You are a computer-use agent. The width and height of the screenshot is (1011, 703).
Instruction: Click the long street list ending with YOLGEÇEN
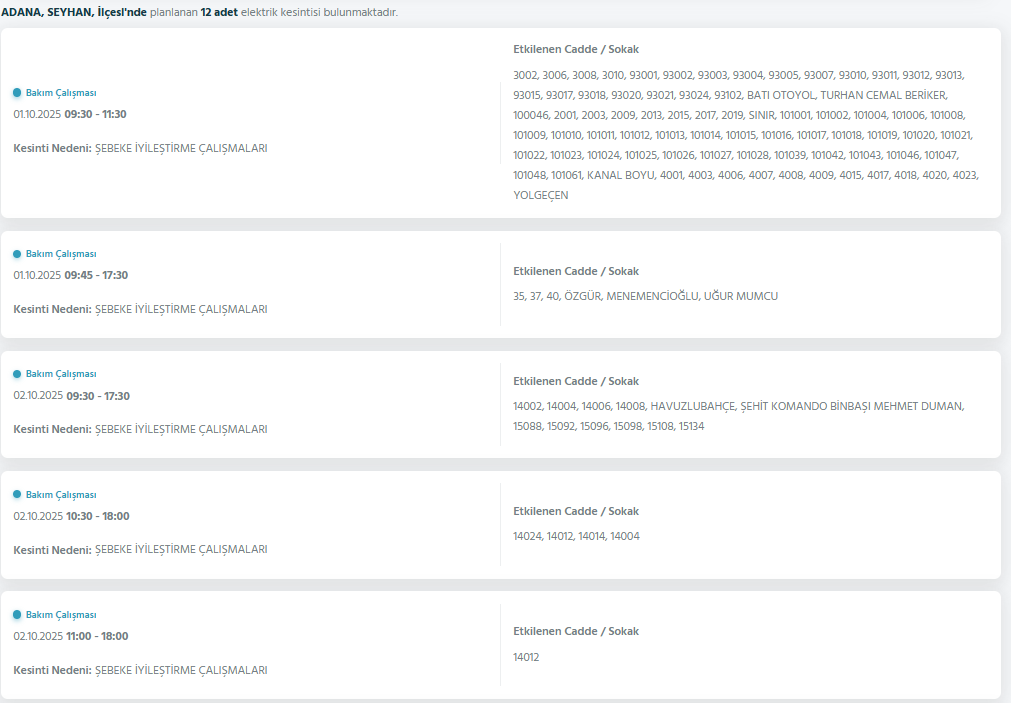click(746, 135)
